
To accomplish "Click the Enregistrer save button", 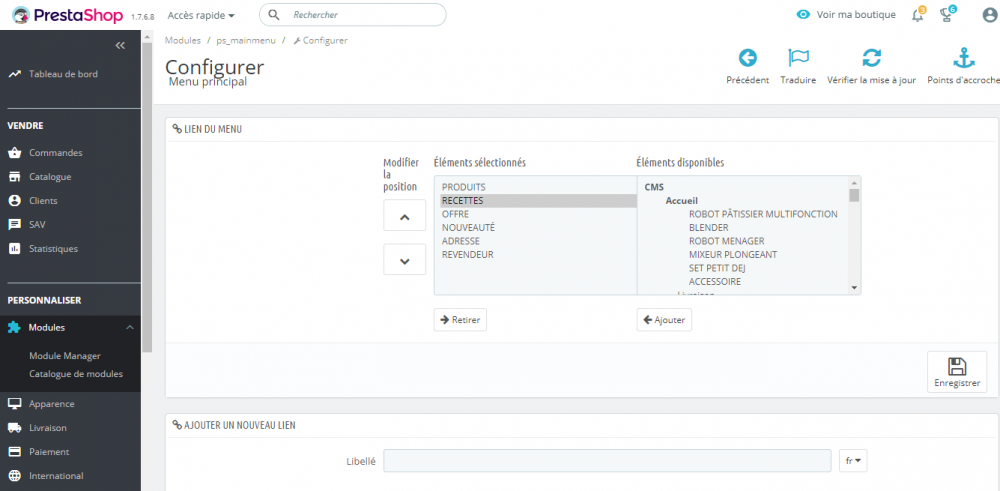I will click(957, 372).
